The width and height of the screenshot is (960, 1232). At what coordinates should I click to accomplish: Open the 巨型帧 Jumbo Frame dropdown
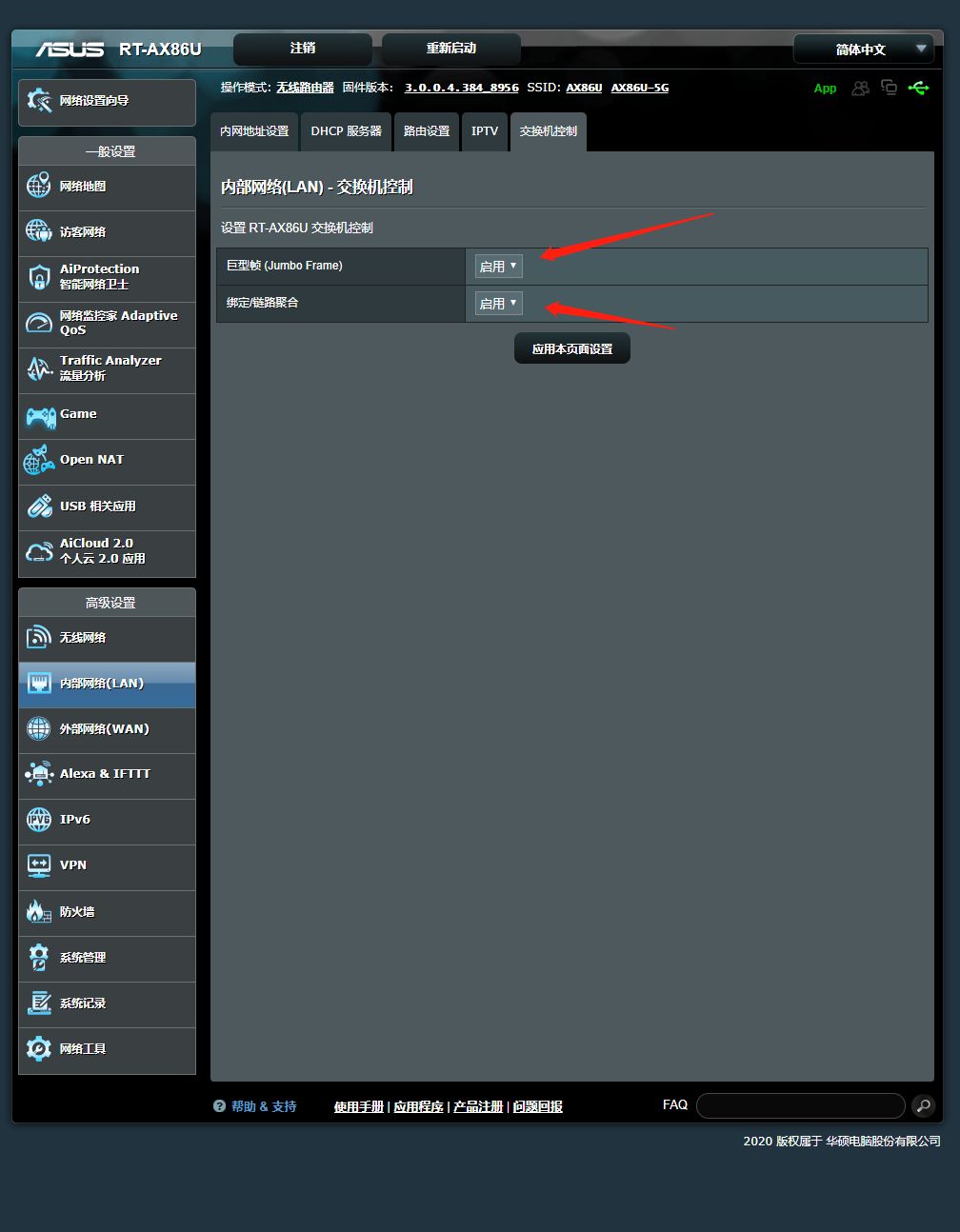[x=499, y=267]
